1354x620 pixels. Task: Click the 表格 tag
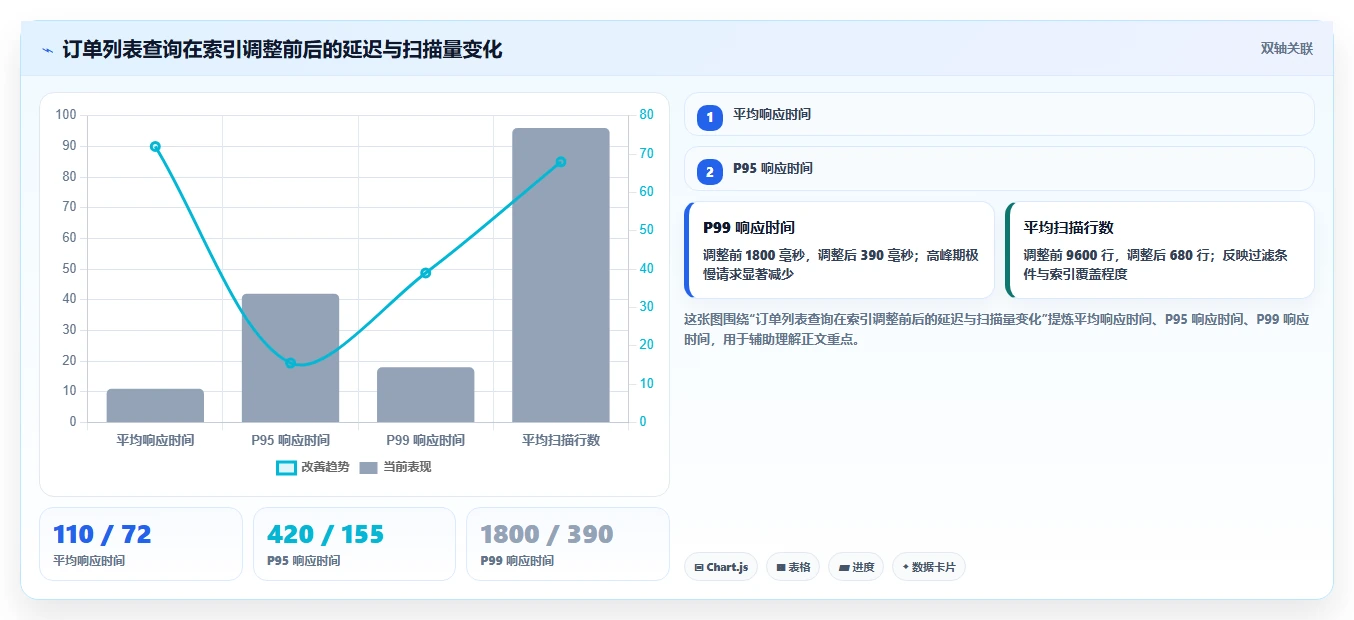[x=793, y=567]
